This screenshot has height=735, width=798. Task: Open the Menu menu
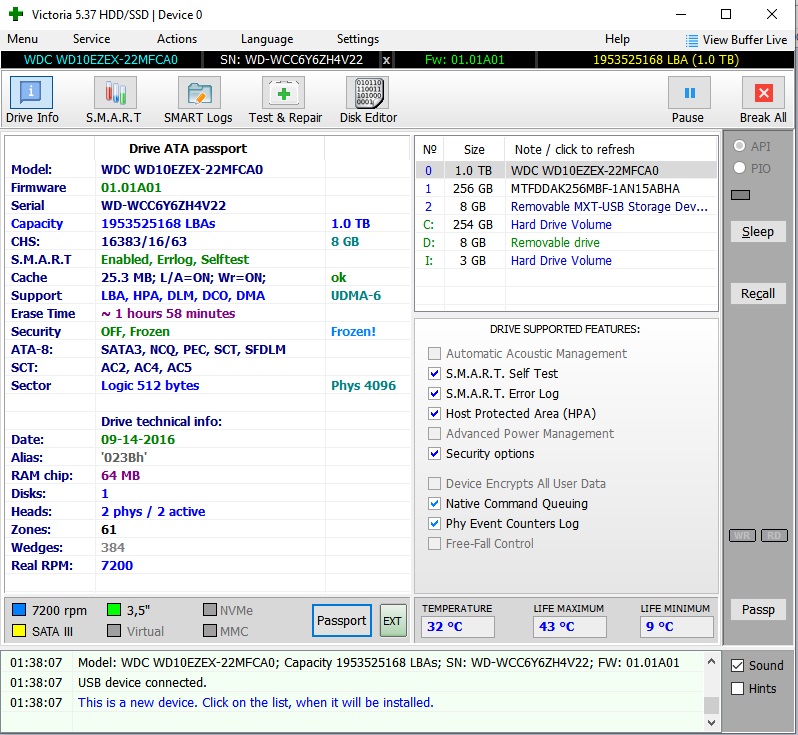(22, 39)
